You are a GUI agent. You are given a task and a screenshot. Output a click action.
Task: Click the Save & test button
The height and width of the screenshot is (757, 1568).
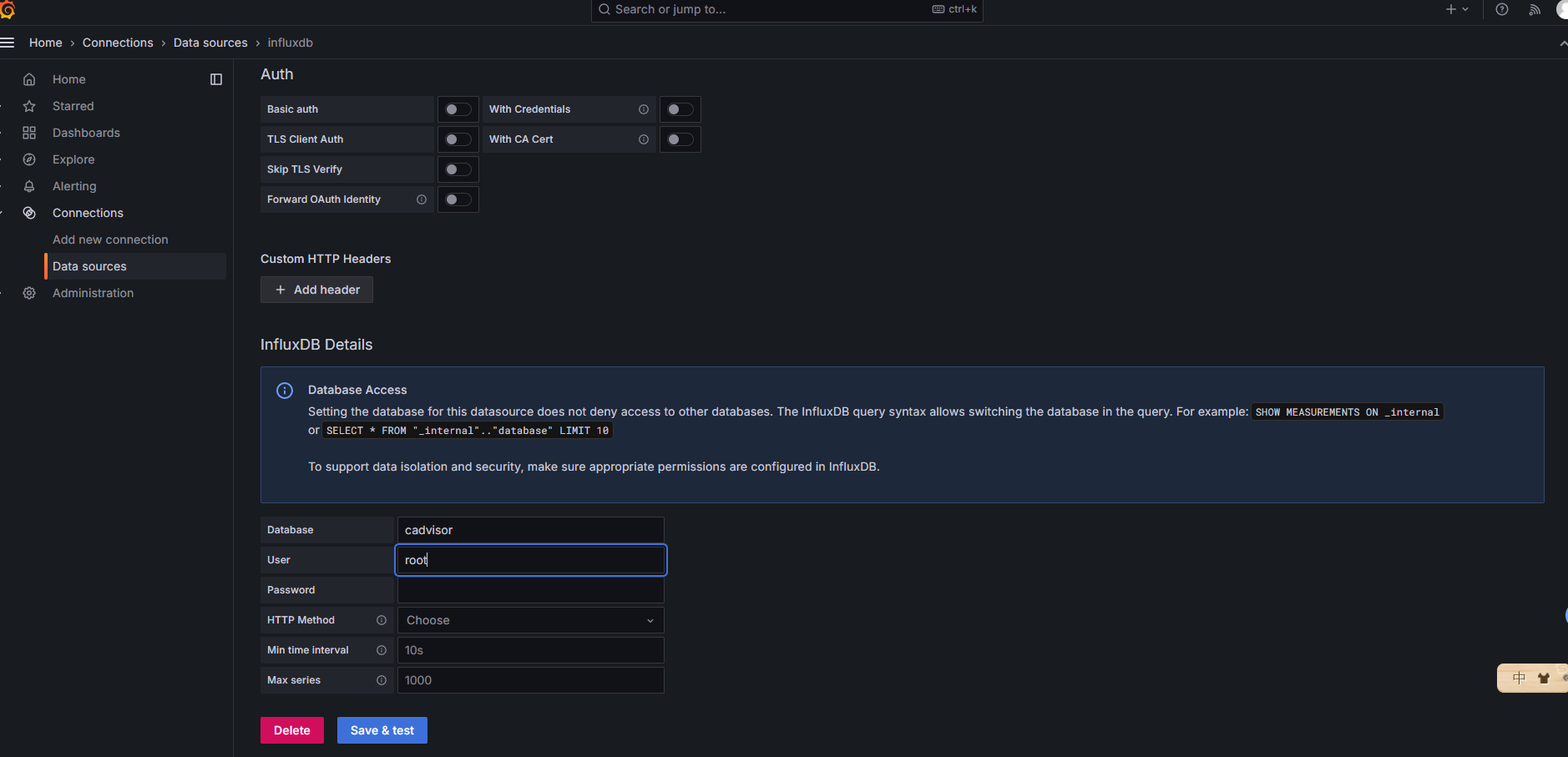pos(382,730)
